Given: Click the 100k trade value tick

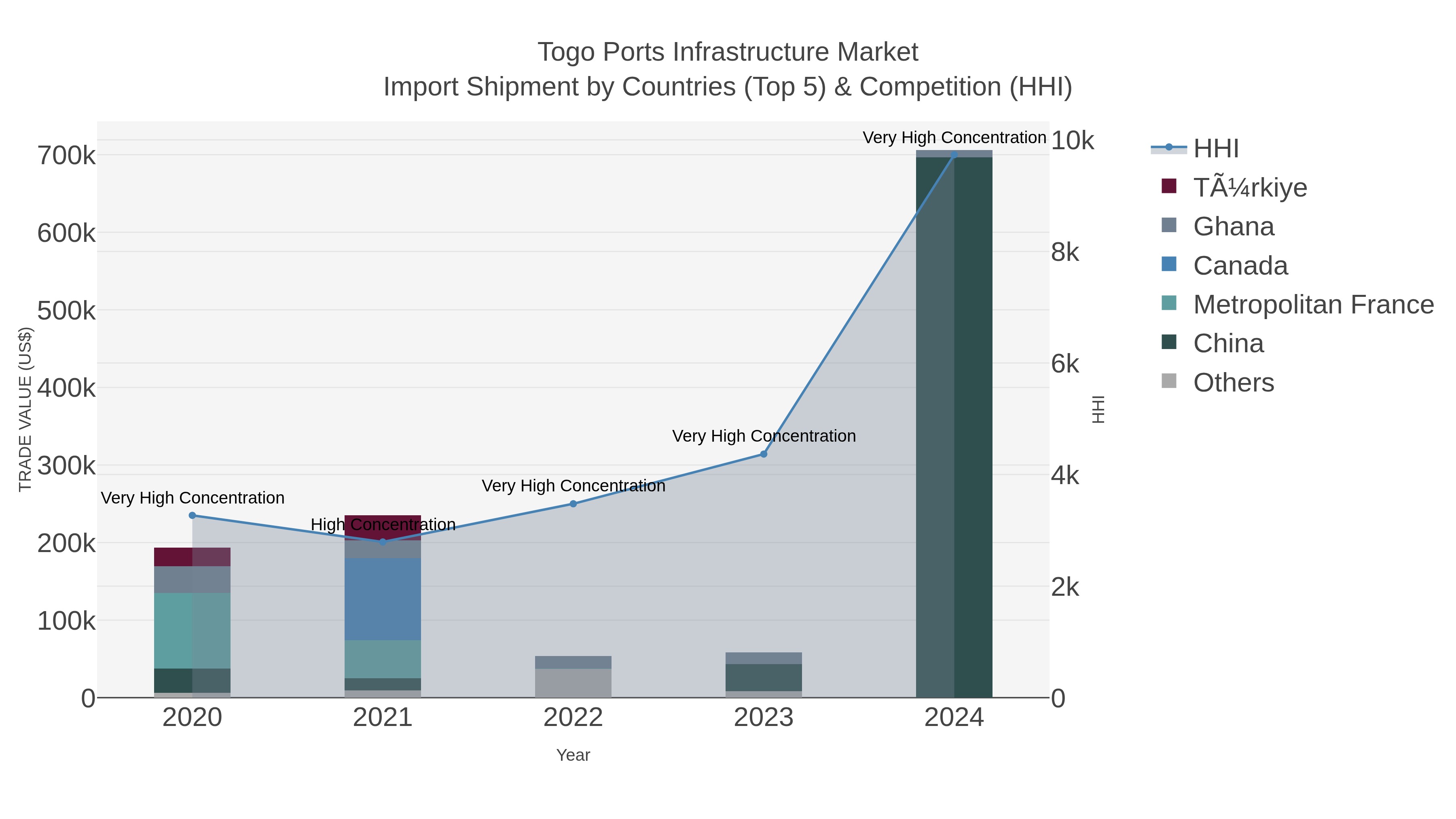Looking at the screenshot, I should [67, 621].
